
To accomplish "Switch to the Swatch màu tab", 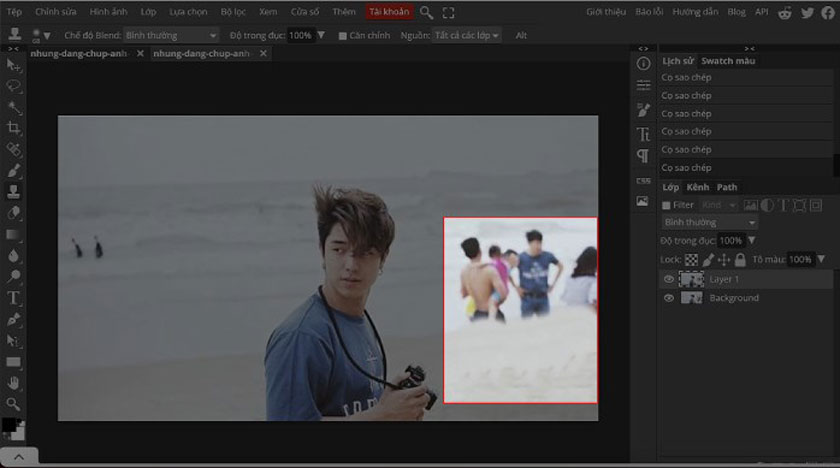I will pos(728,61).
